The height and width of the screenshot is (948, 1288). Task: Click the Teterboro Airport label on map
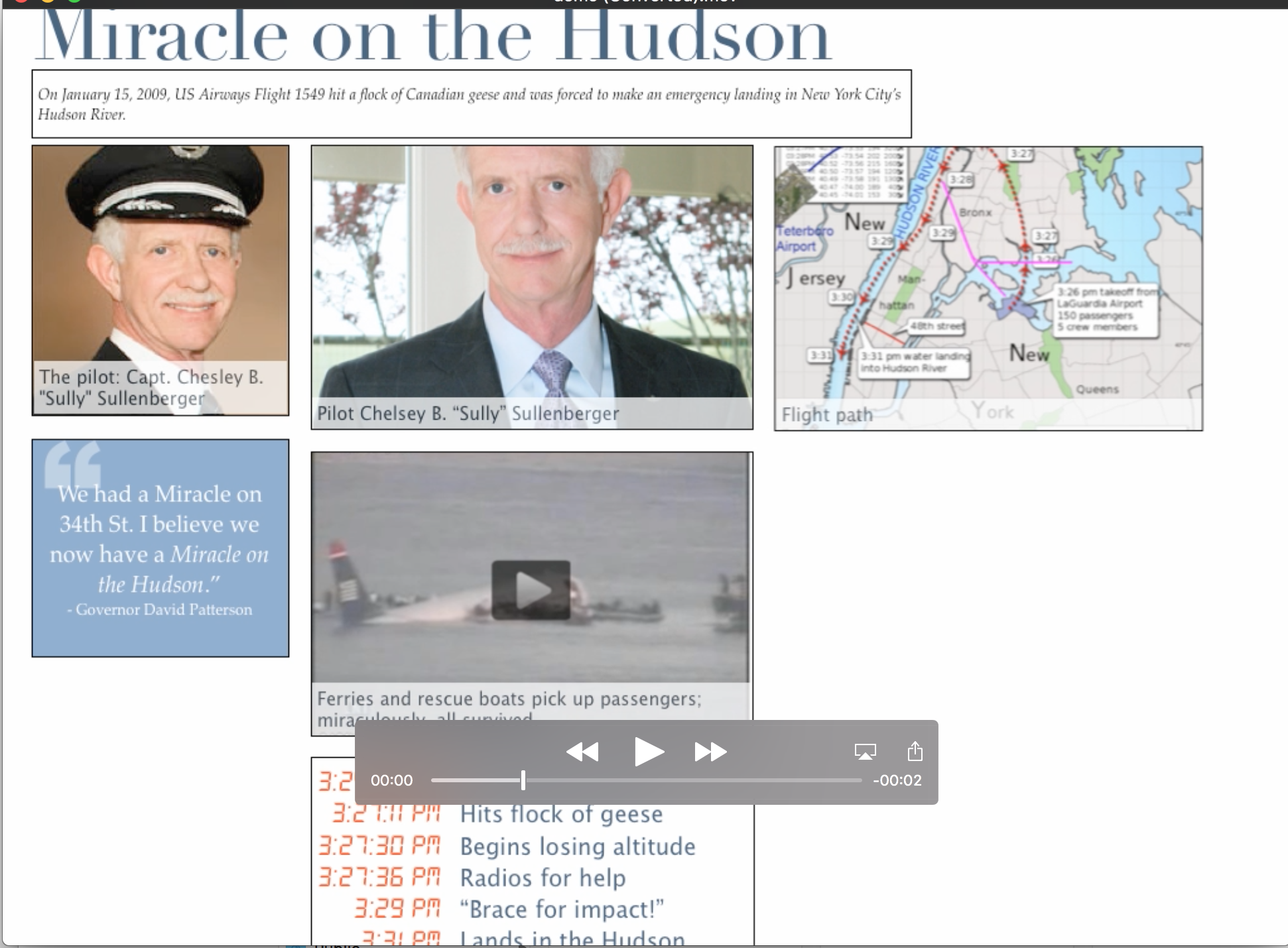coord(805,239)
